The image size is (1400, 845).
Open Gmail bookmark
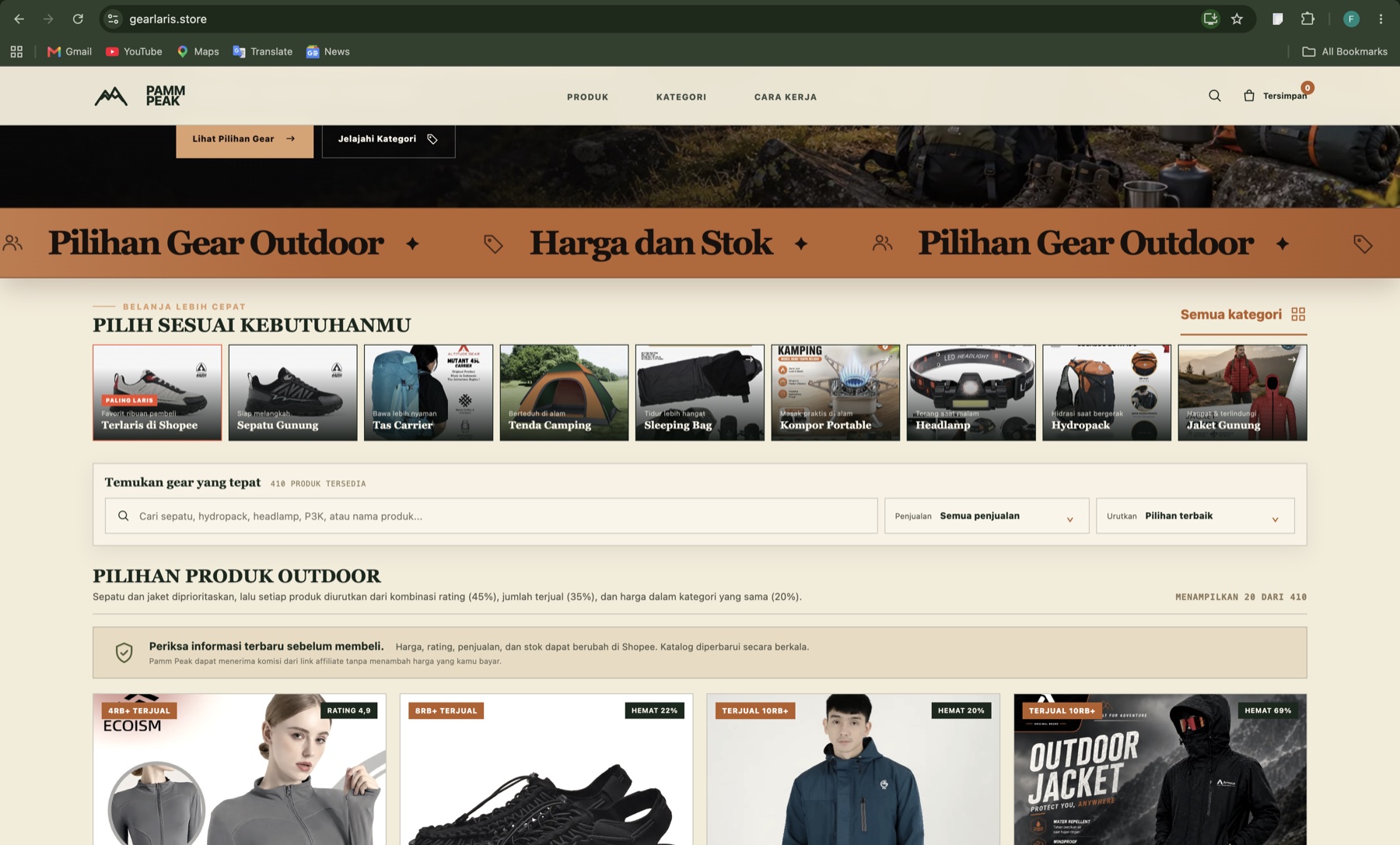point(69,51)
